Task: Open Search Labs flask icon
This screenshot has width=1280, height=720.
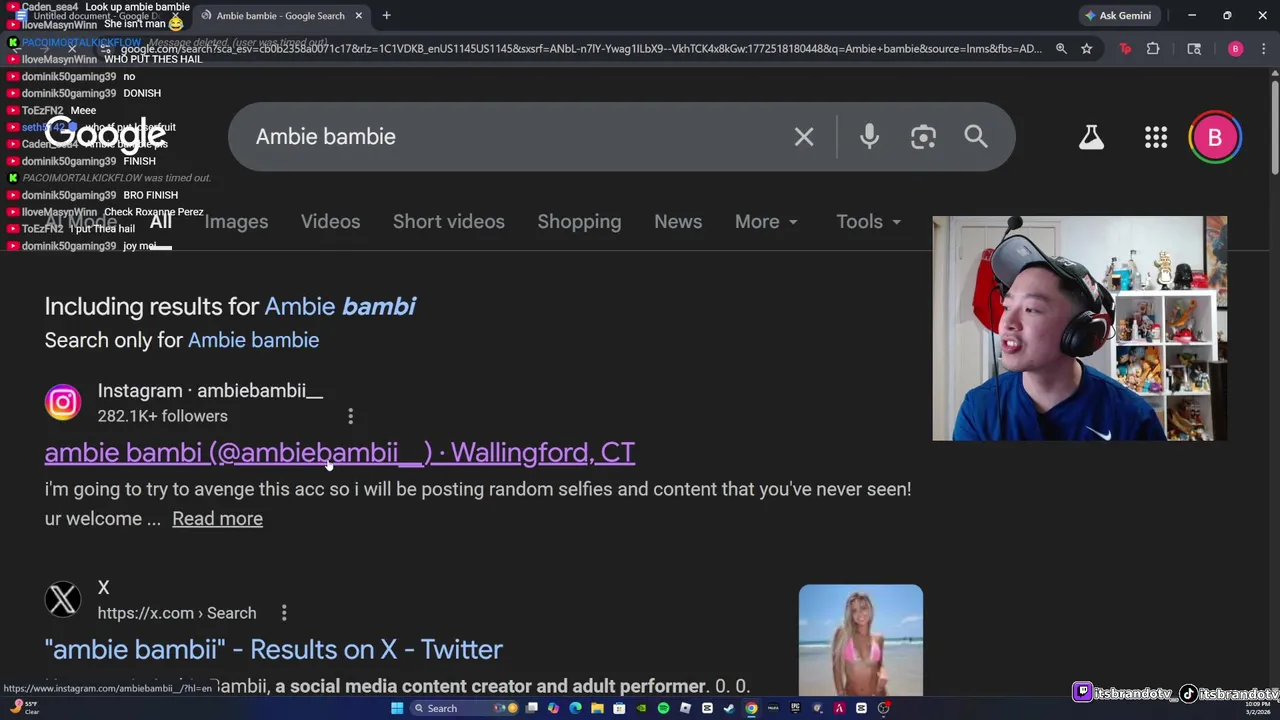Action: (1091, 137)
